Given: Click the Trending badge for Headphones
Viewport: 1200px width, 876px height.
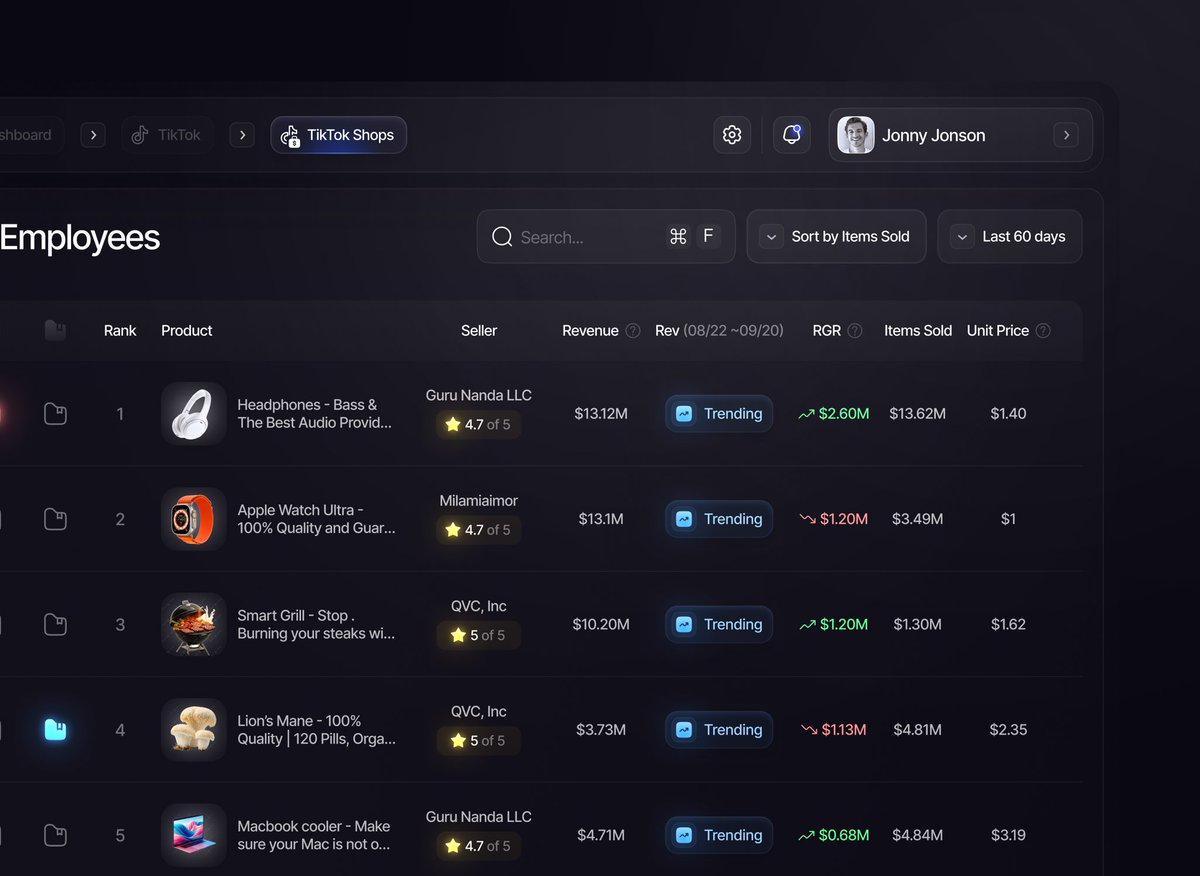Looking at the screenshot, I should 719,414.
